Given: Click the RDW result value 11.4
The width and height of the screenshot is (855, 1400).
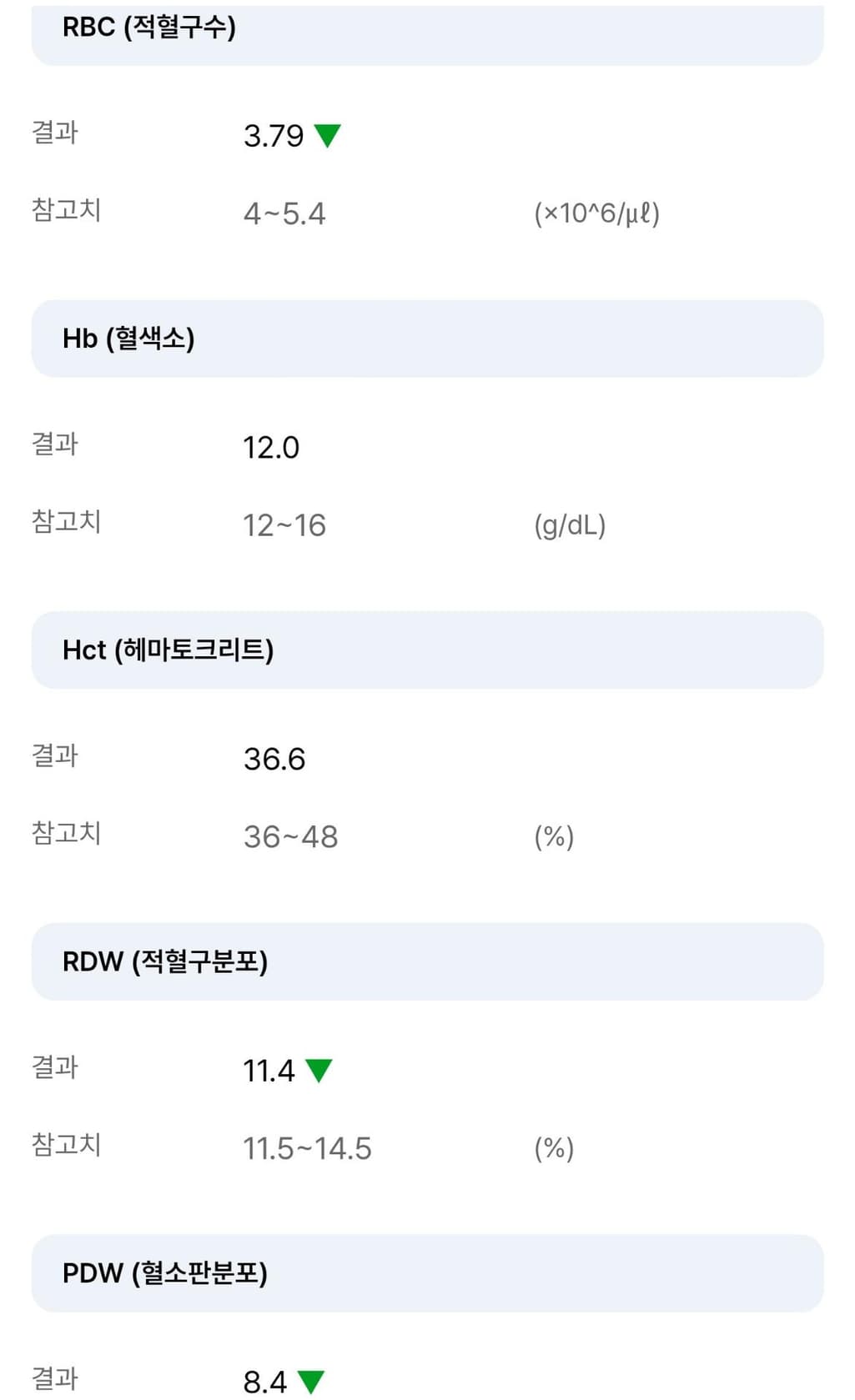Looking at the screenshot, I should [269, 1071].
